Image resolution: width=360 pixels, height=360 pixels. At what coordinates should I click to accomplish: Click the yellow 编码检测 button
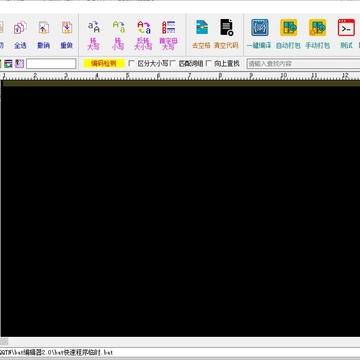104,63
